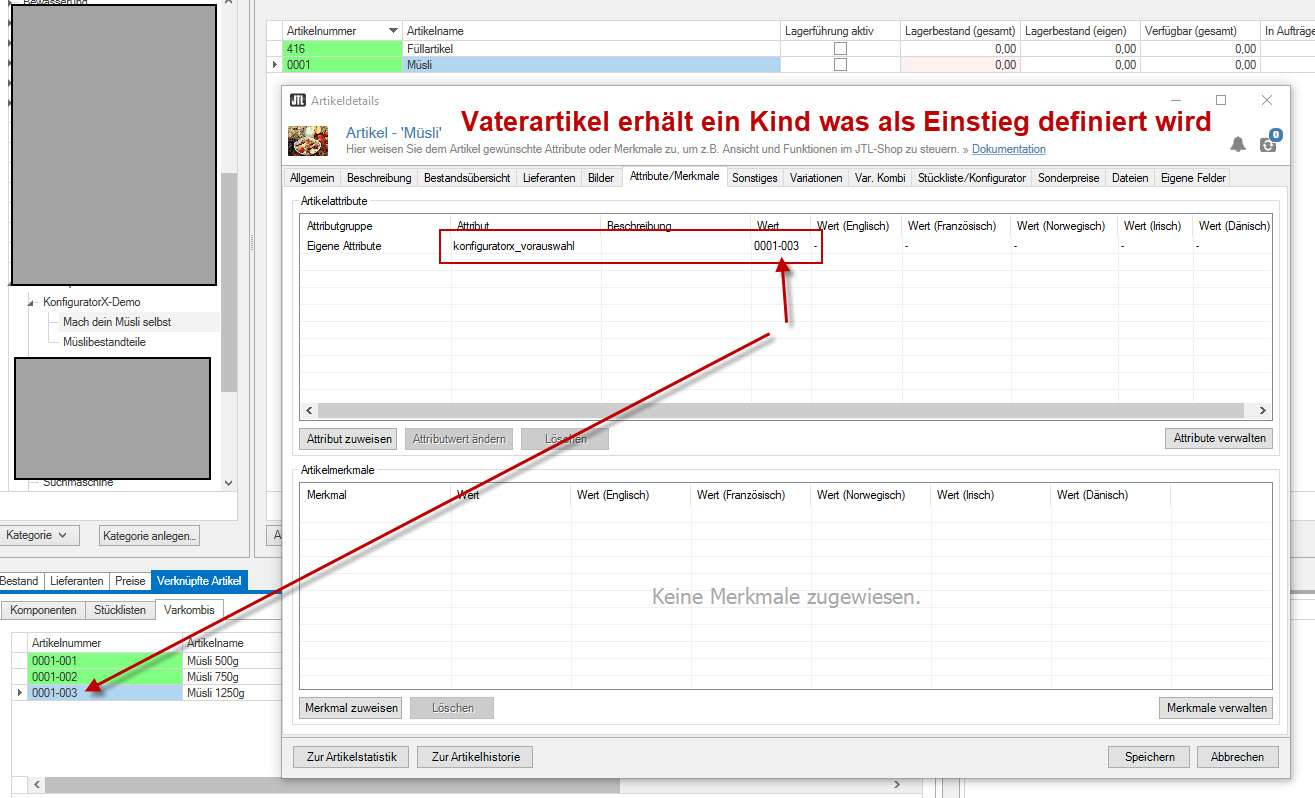Sort by Artikelname column header in main list

click(x=590, y=31)
